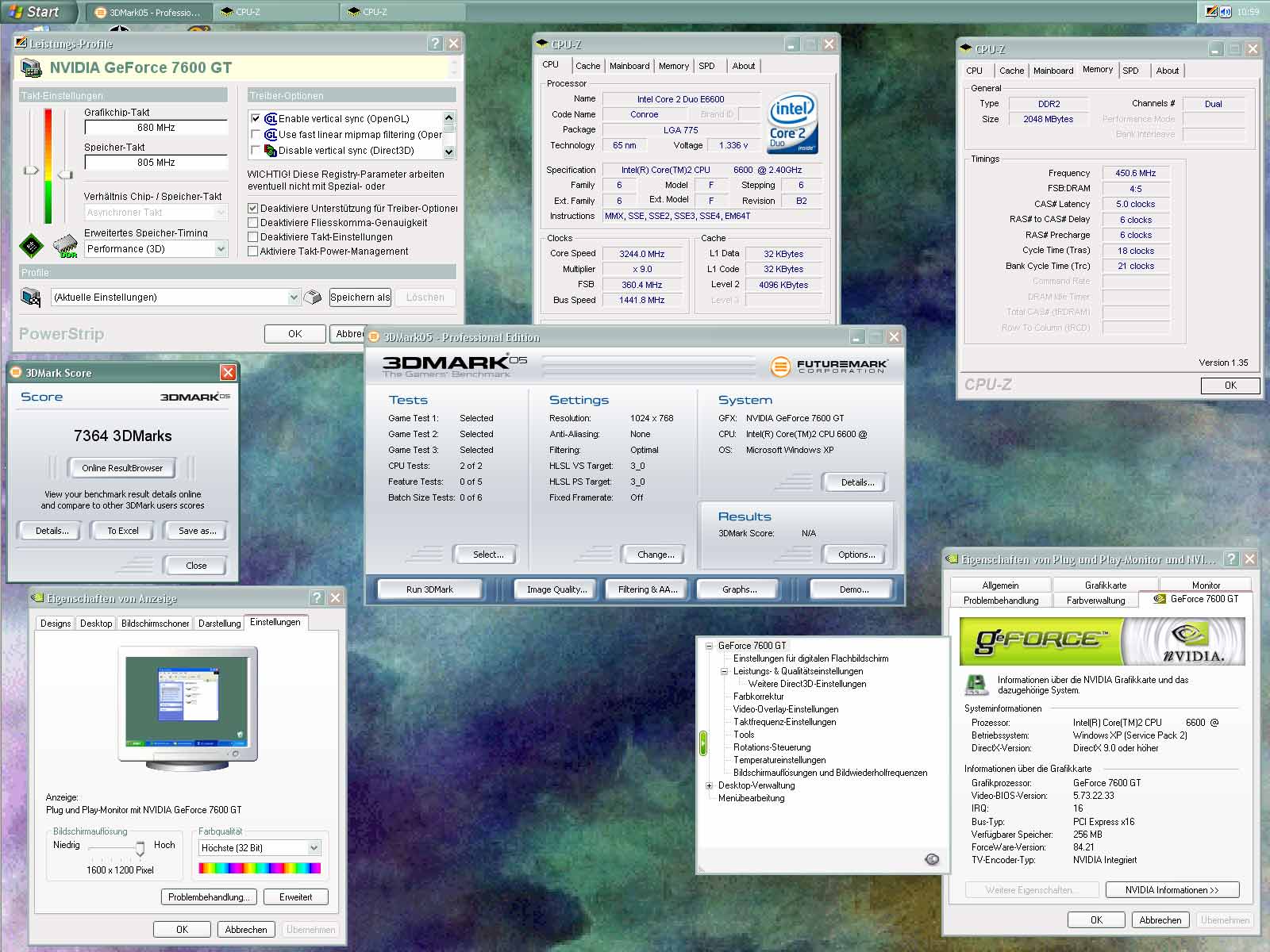Switch to Mainboard tab in center CPU-Z
The height and width of the screenshot is (952, 1270).
pyautogui.click(x=629, y=66)
